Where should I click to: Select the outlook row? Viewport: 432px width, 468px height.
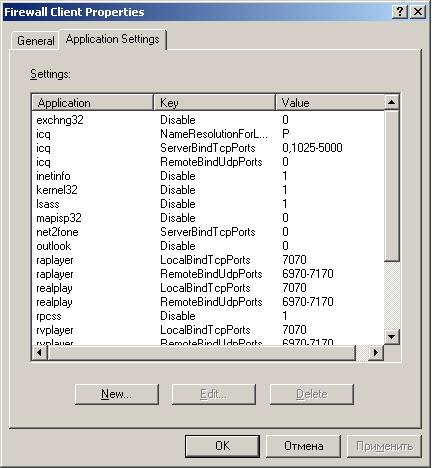point(208,246)
